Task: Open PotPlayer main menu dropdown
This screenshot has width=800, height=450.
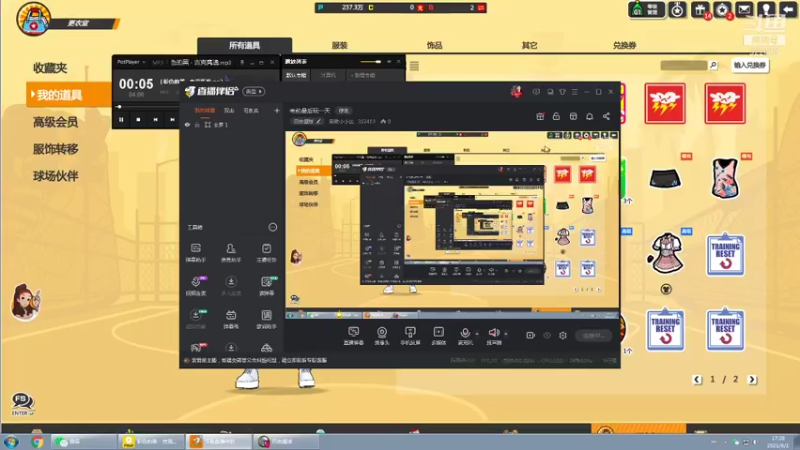Action: (131, 62)
